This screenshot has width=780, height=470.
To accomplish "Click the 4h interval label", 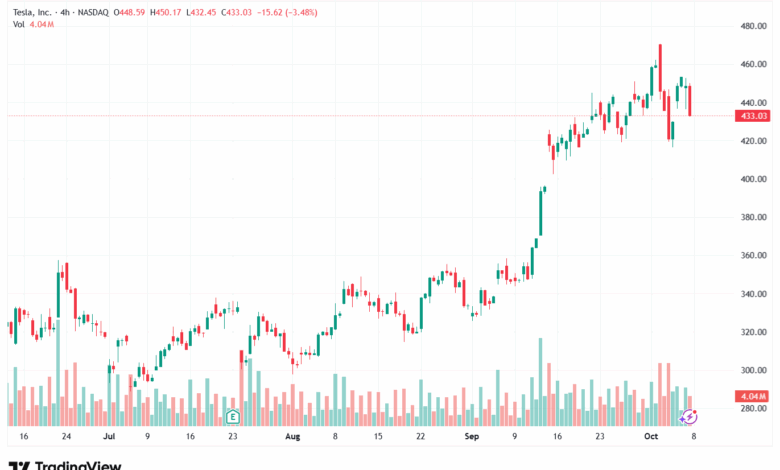I will [65, 12].
